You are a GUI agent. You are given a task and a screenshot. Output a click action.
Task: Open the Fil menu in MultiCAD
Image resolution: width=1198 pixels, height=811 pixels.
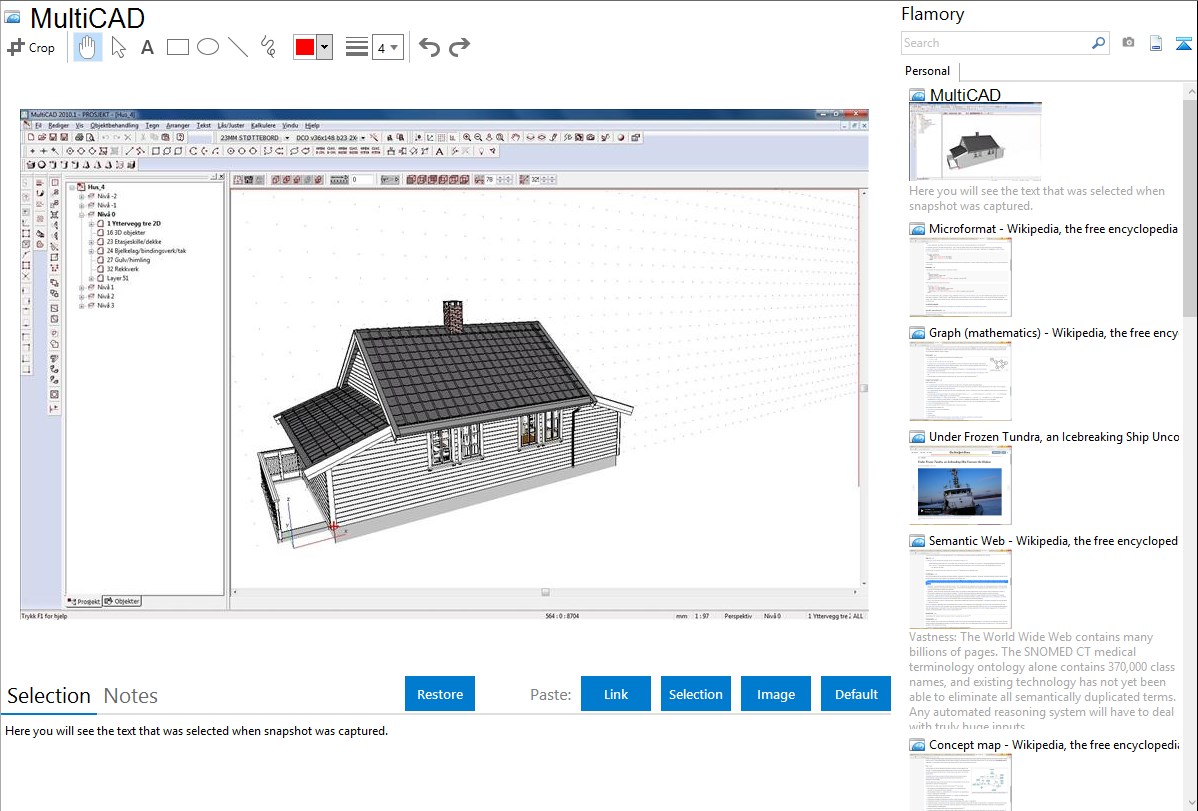[38, 125]
